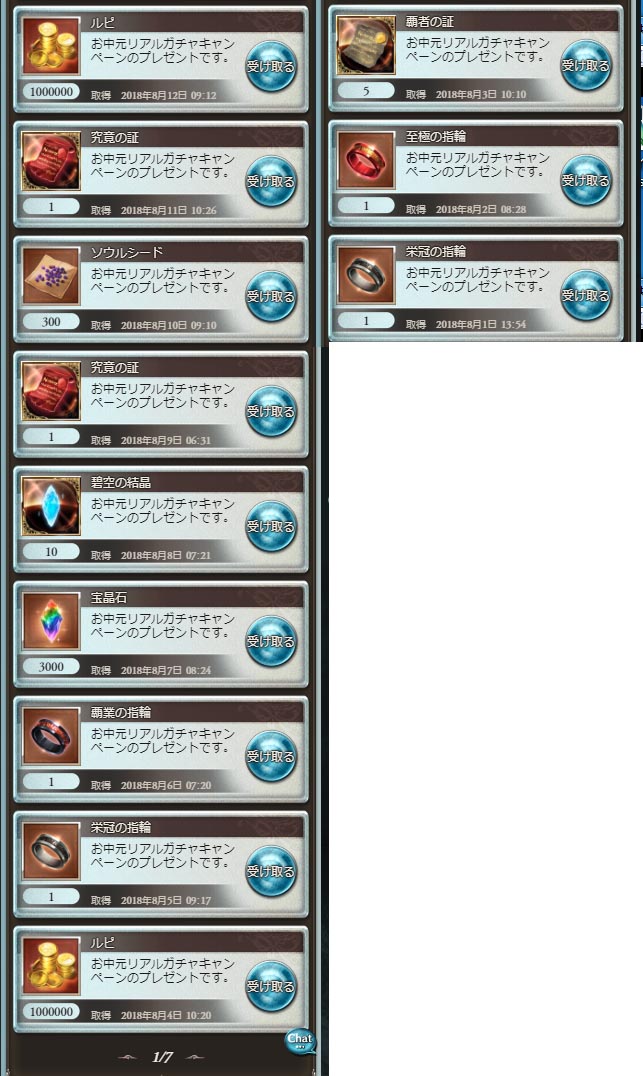Click the purple Soul Seed icon
This screenshot has width=643, height=1076.
51,276
